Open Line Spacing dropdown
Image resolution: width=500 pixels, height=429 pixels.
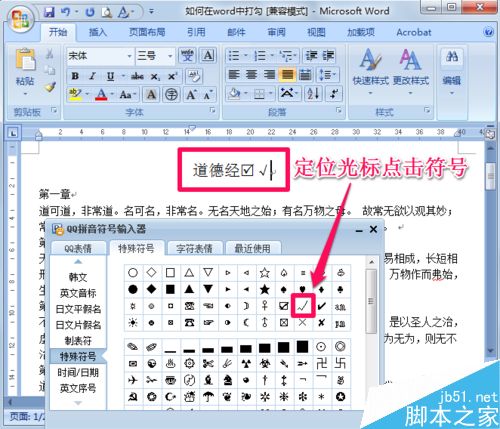[327, 75]
